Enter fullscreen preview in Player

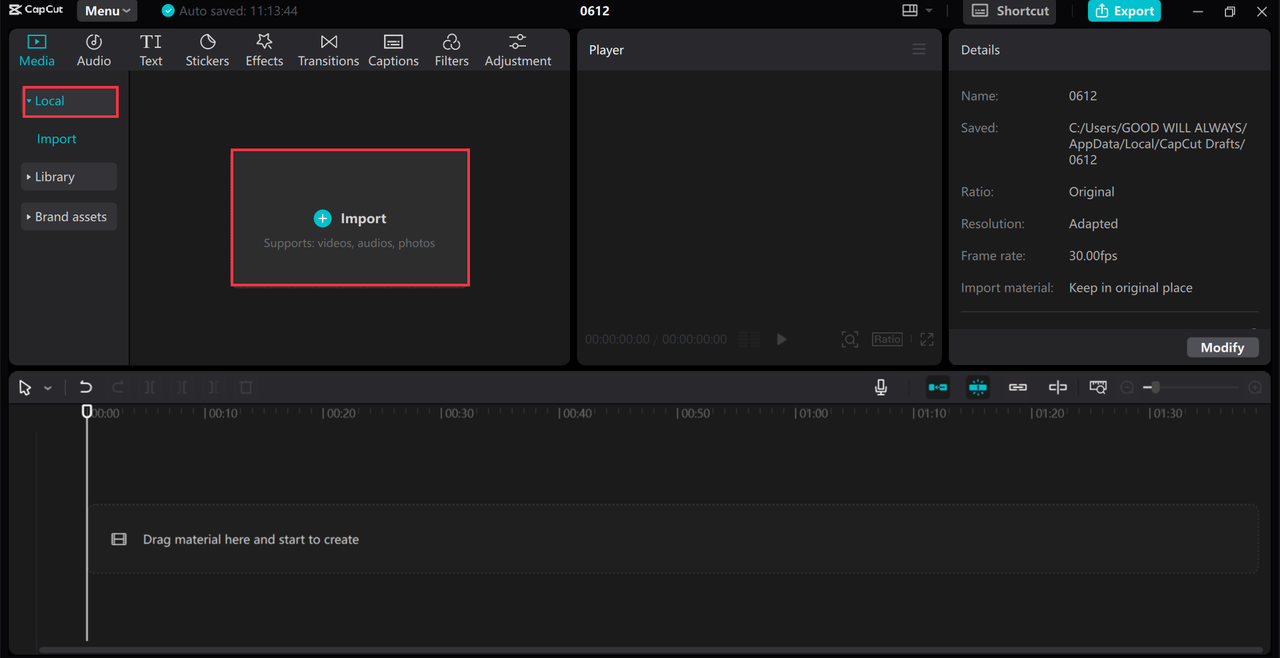click(927, 340)
